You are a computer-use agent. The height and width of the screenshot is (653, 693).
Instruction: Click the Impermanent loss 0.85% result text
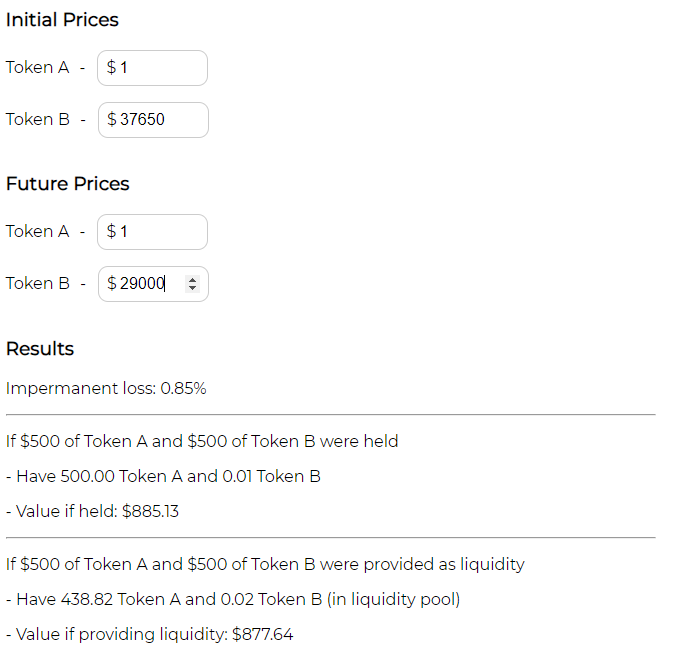(106, 388)
